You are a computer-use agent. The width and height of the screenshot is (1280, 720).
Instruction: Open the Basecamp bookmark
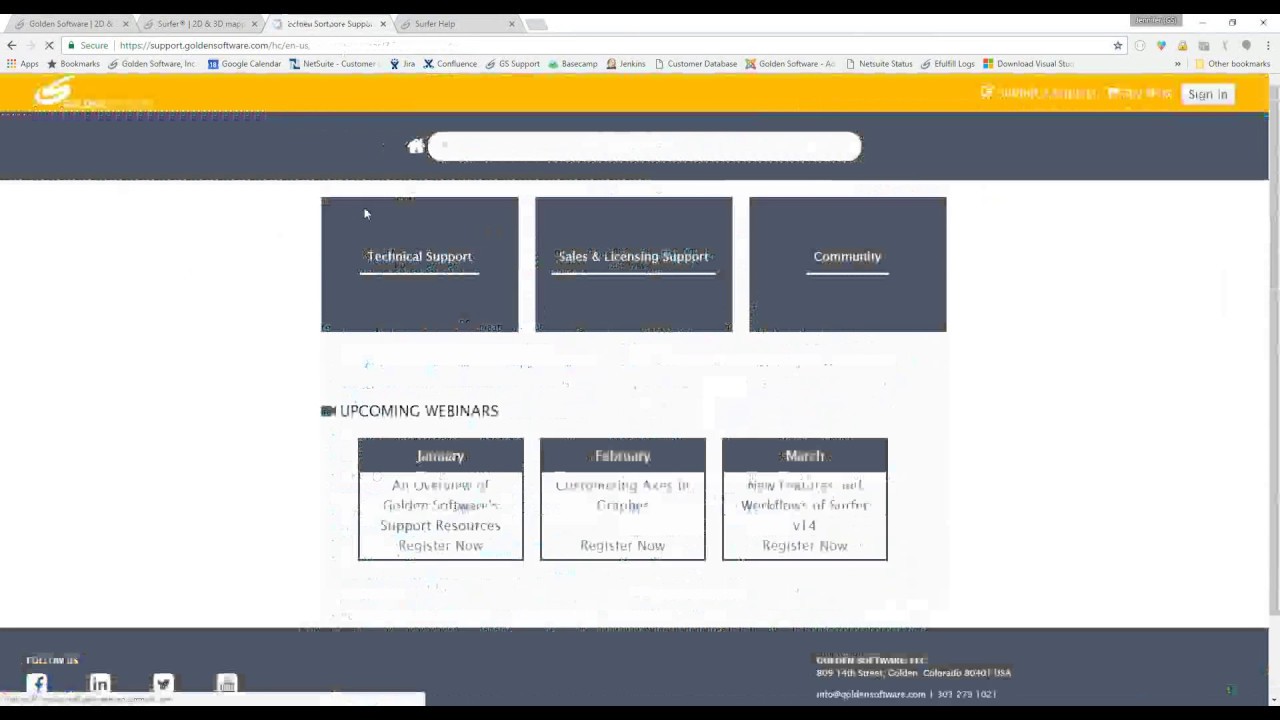[x=572, y=64]
